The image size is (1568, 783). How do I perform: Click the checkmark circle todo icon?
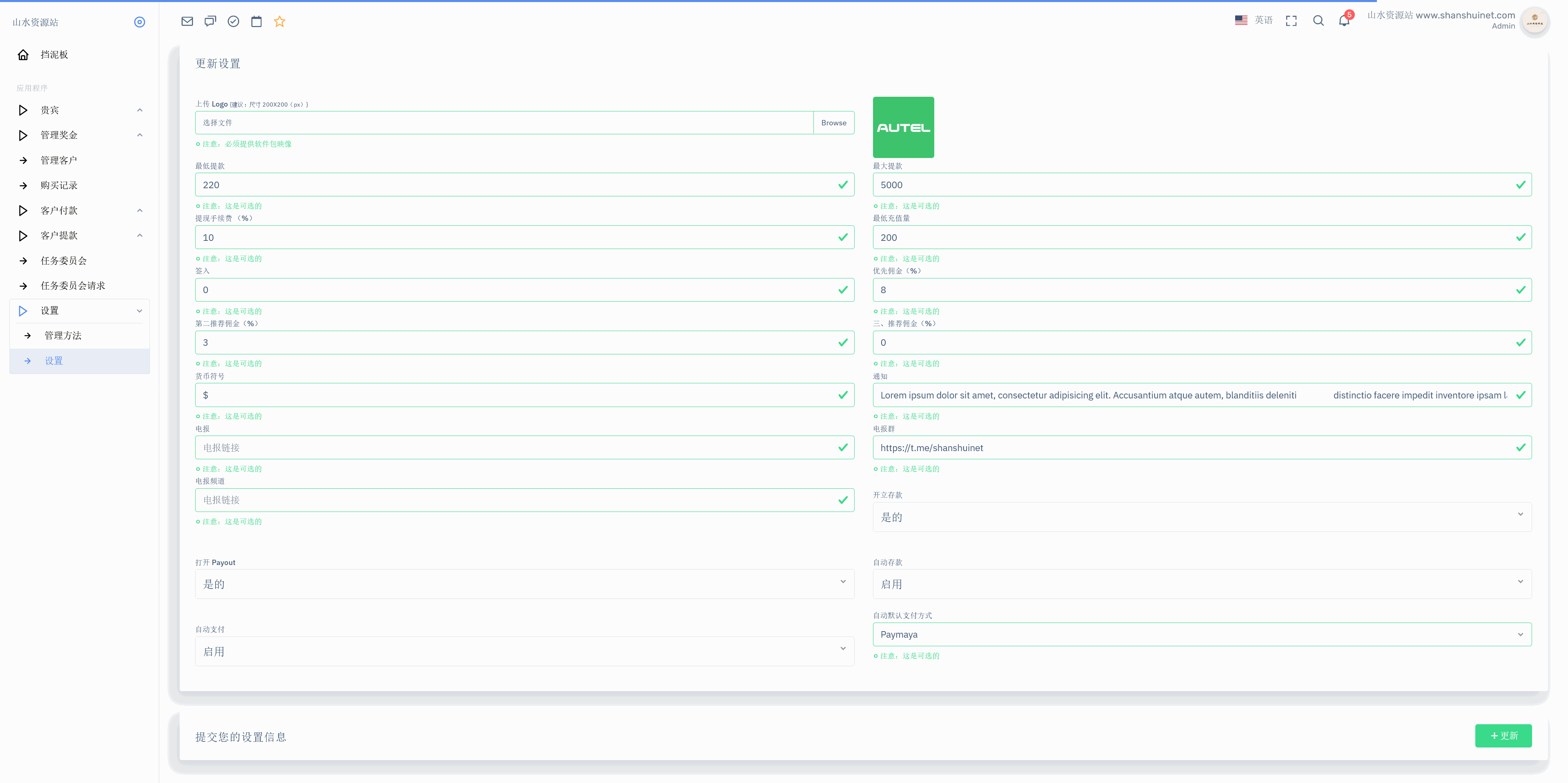pos(233,21)
